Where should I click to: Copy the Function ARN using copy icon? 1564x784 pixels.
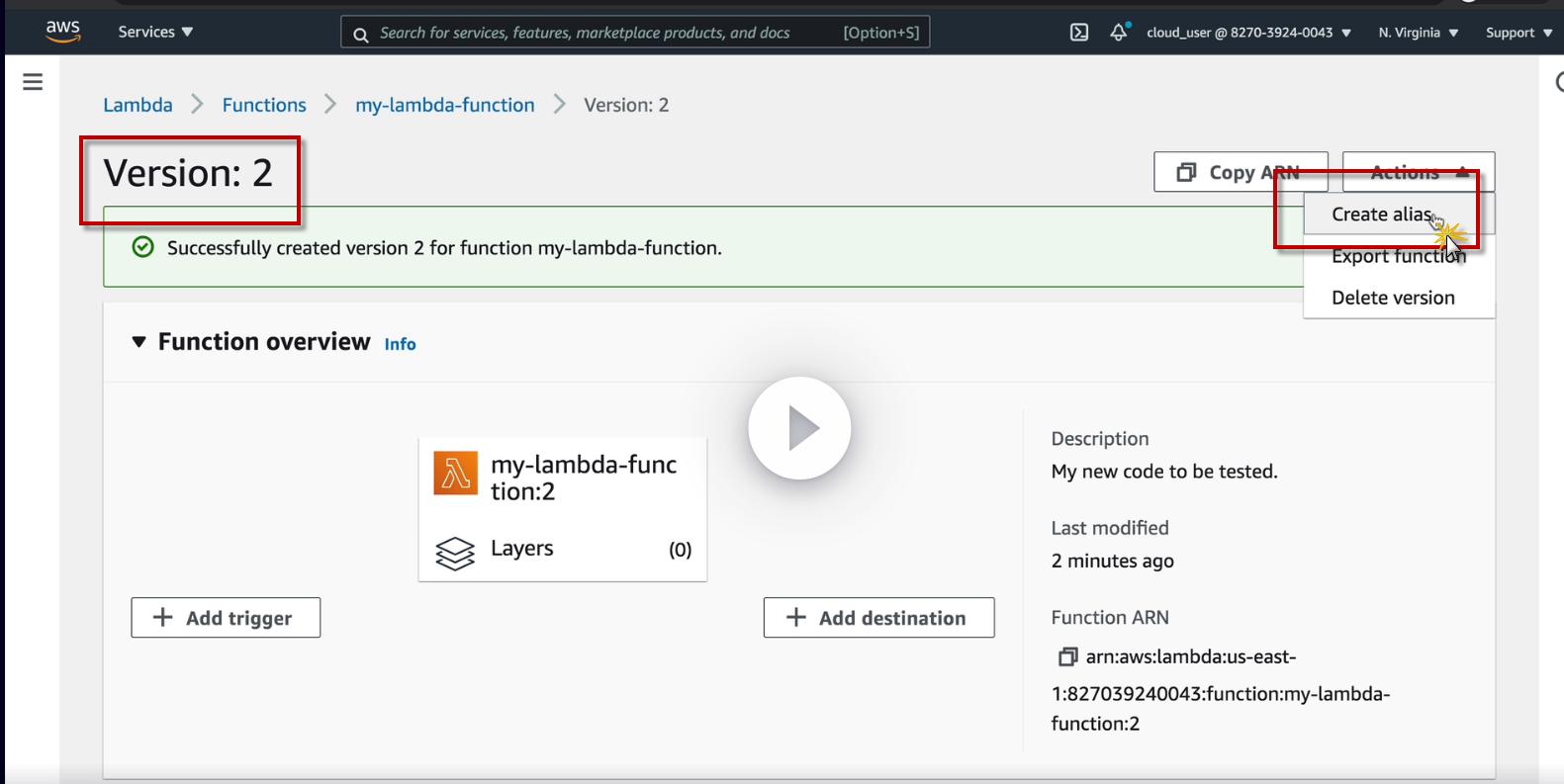(1067, 657)
